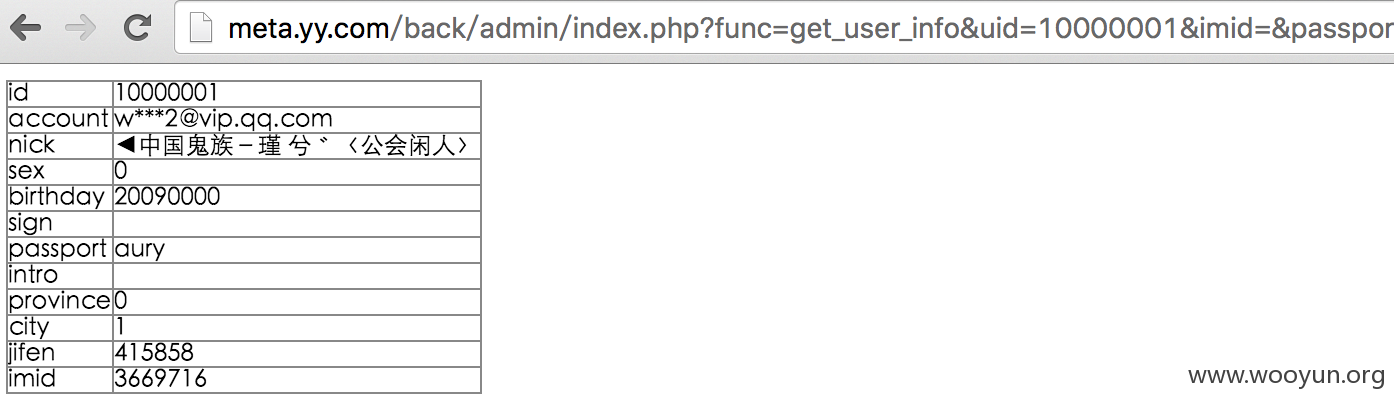Viewport: 1394px width, 404px height.
Task: Click the empty sign value cell
Action: coord(297,223)
